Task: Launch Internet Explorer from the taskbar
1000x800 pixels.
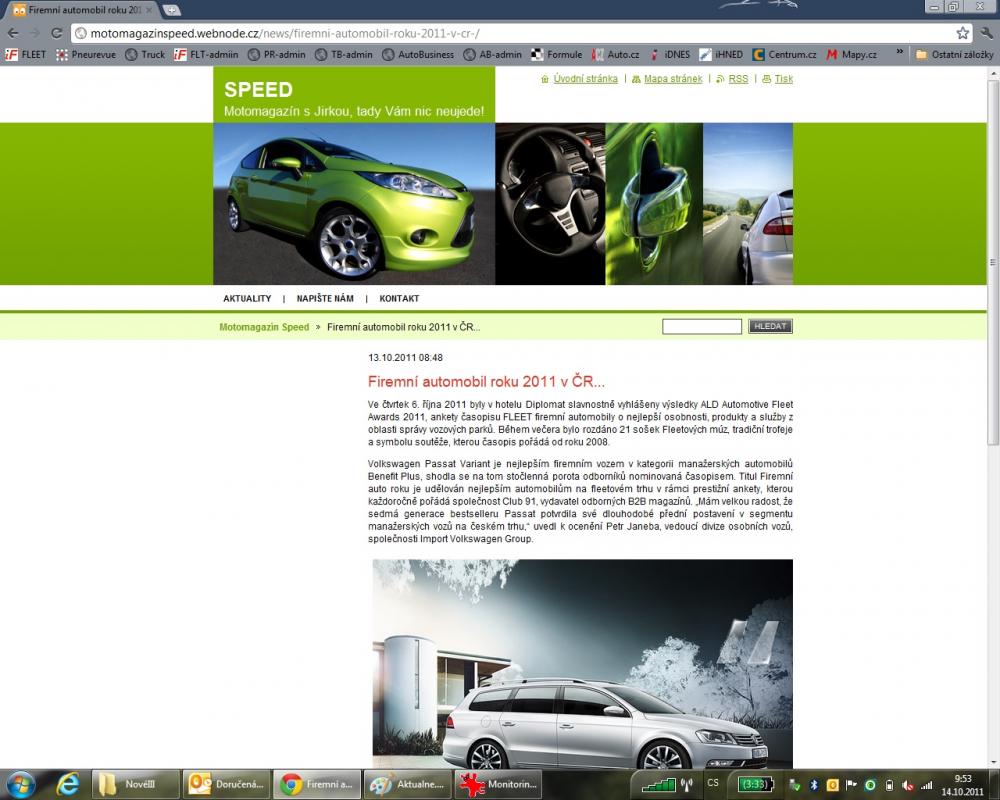Action: pos(67,784)
